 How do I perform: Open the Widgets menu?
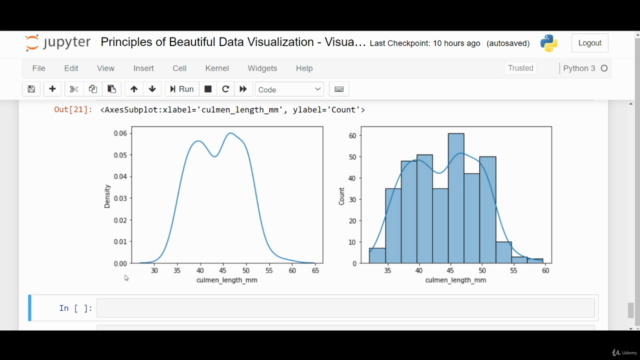tap(262, 68)
